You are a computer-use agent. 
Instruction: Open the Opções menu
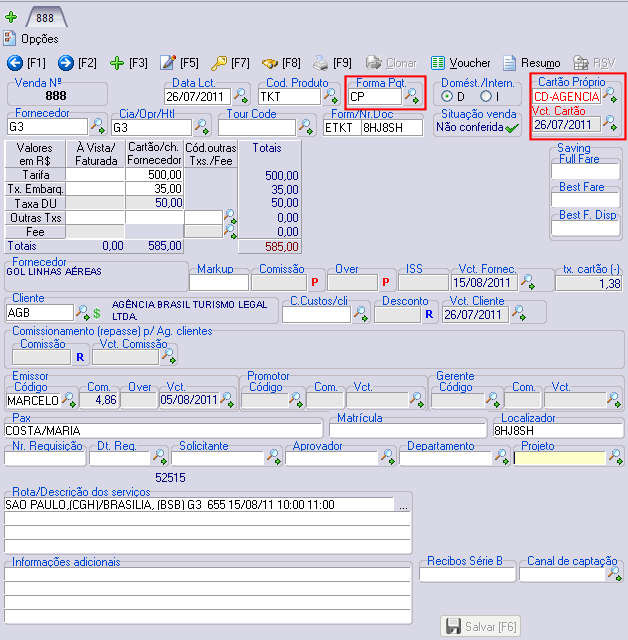click(31, 39)
